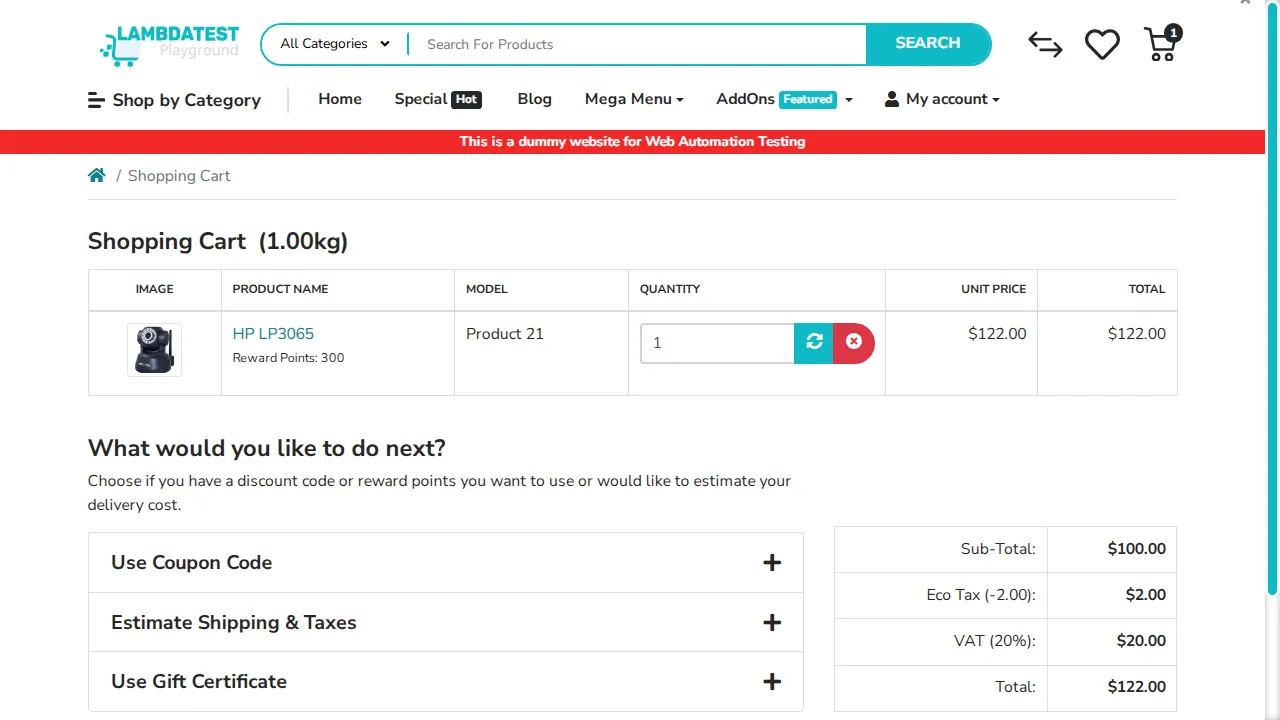Click the 'Shopping Cart (1.00kg)' heading
This screenshot has height=720, width=1280.
point(218,241)
